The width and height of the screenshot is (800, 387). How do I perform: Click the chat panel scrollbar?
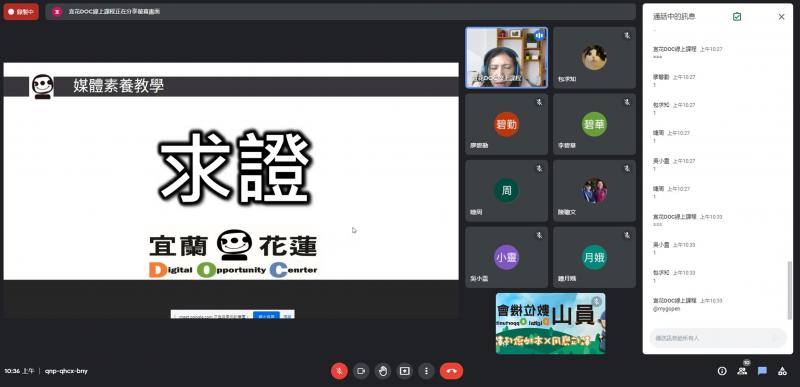coord(790,290)
